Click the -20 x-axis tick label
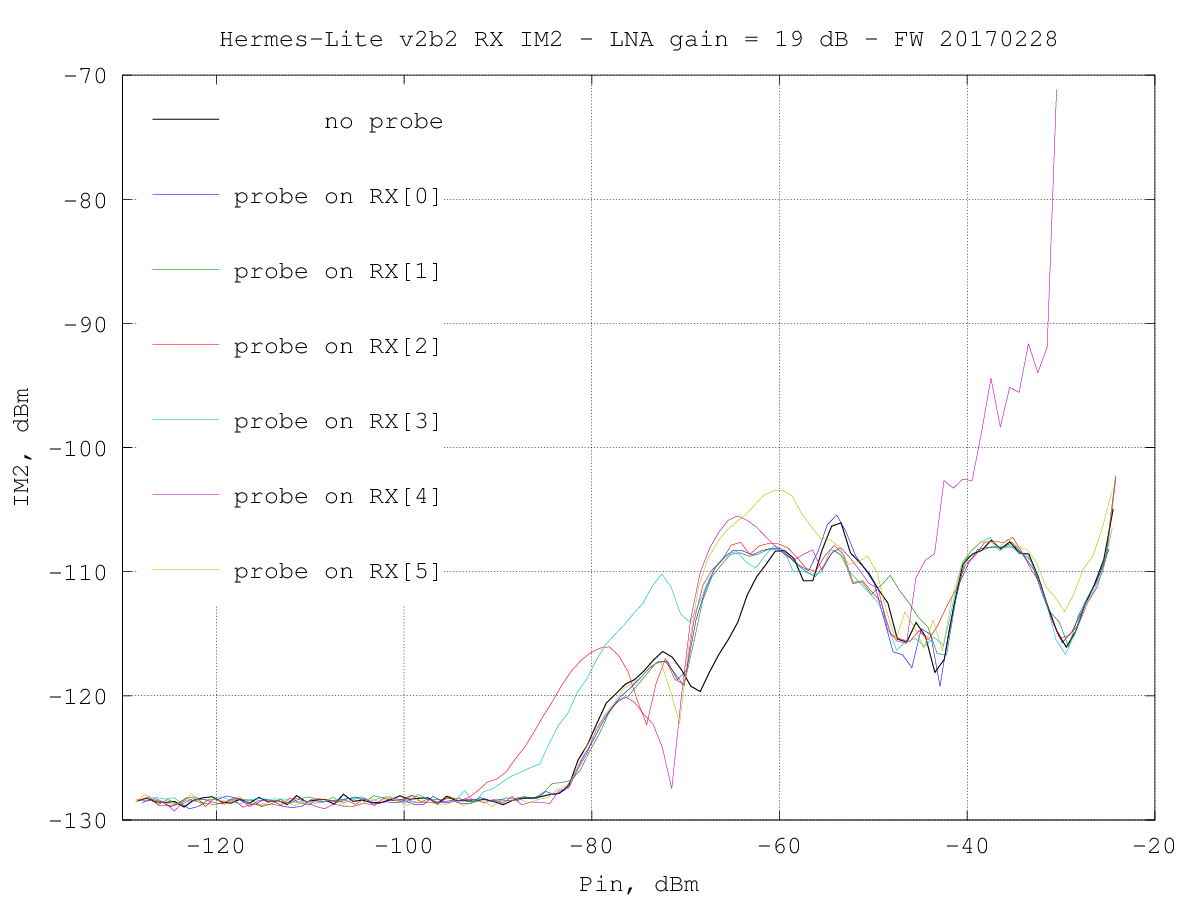 pos(1156,846)
